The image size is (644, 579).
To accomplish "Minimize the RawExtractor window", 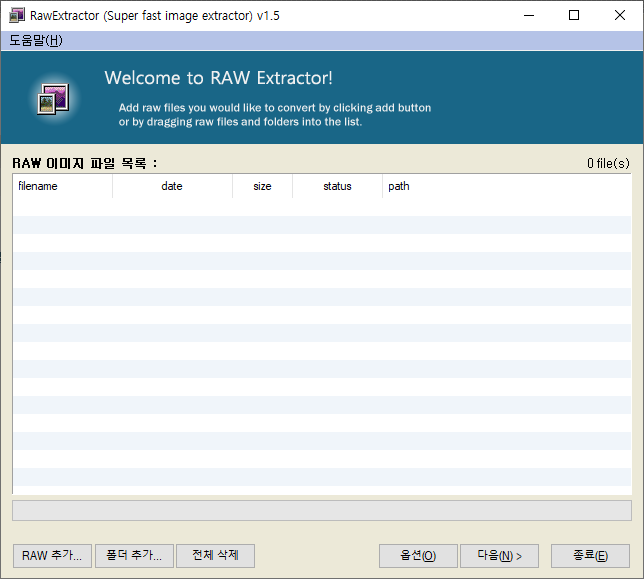I will coord(529,15).
